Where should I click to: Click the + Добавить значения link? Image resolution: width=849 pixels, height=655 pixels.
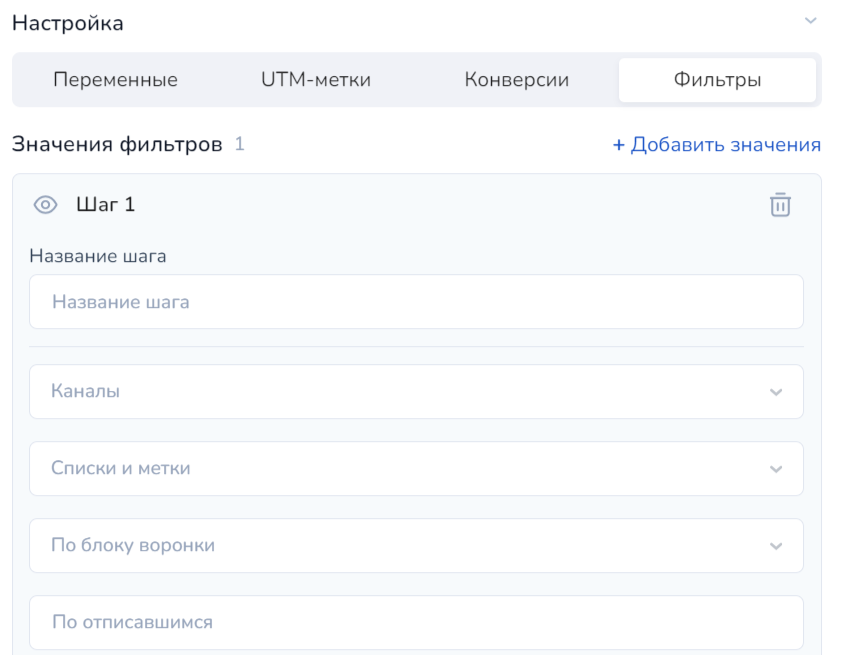click(716, 145)
